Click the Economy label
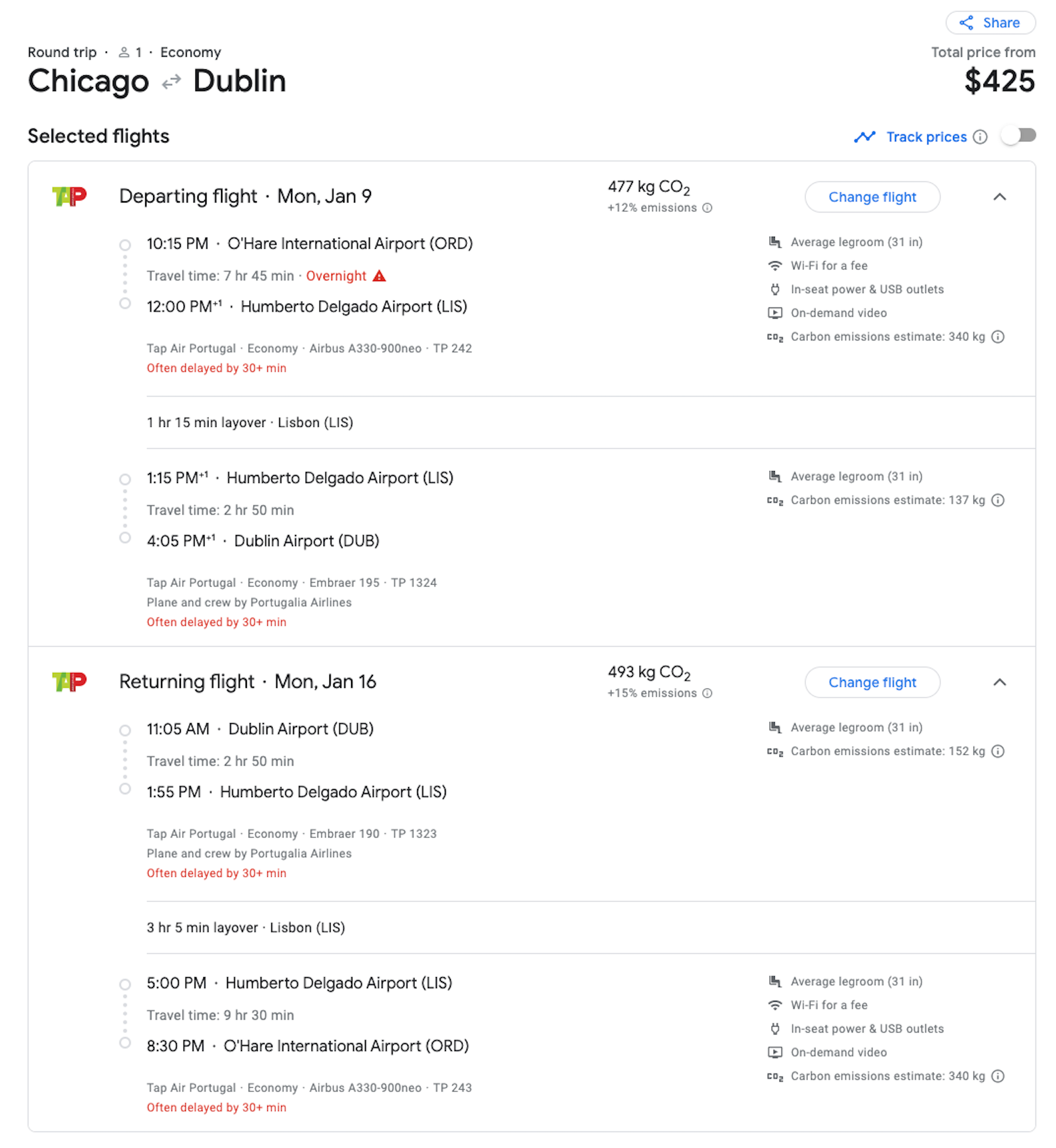The height and width of the screenshot is (1148, 1056). point(190,52)
